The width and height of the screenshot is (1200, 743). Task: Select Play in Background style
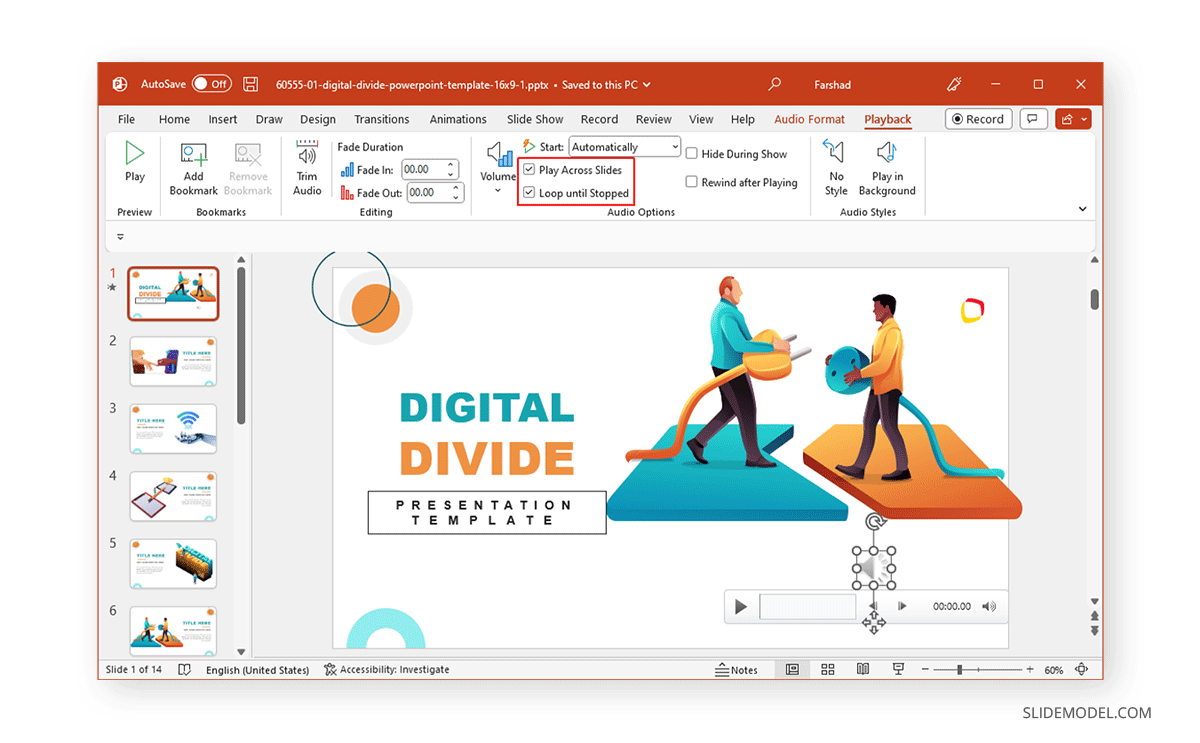tap(886, 165)
